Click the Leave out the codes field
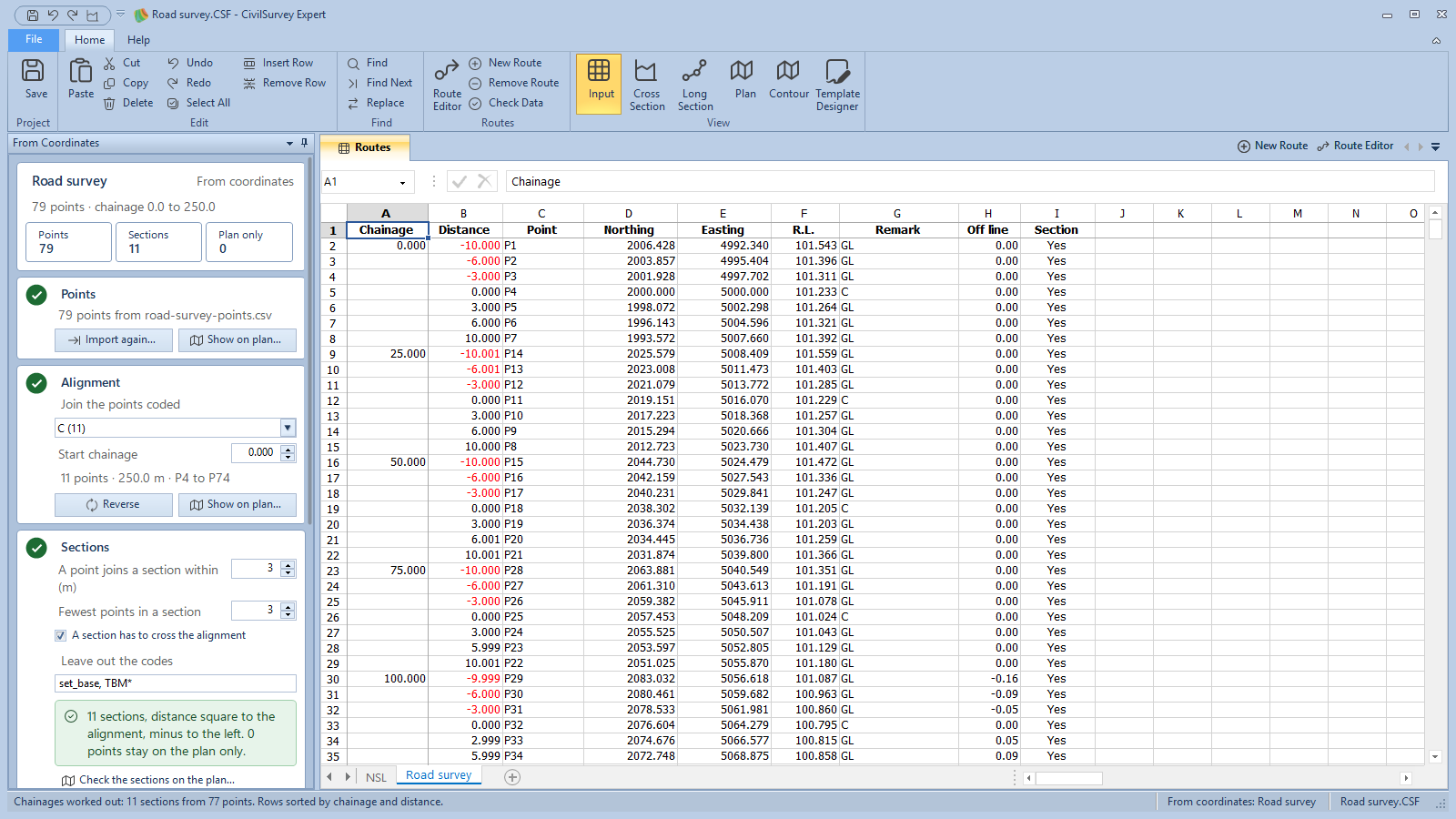Screen dimensions: 1456x819 (176, 683)
